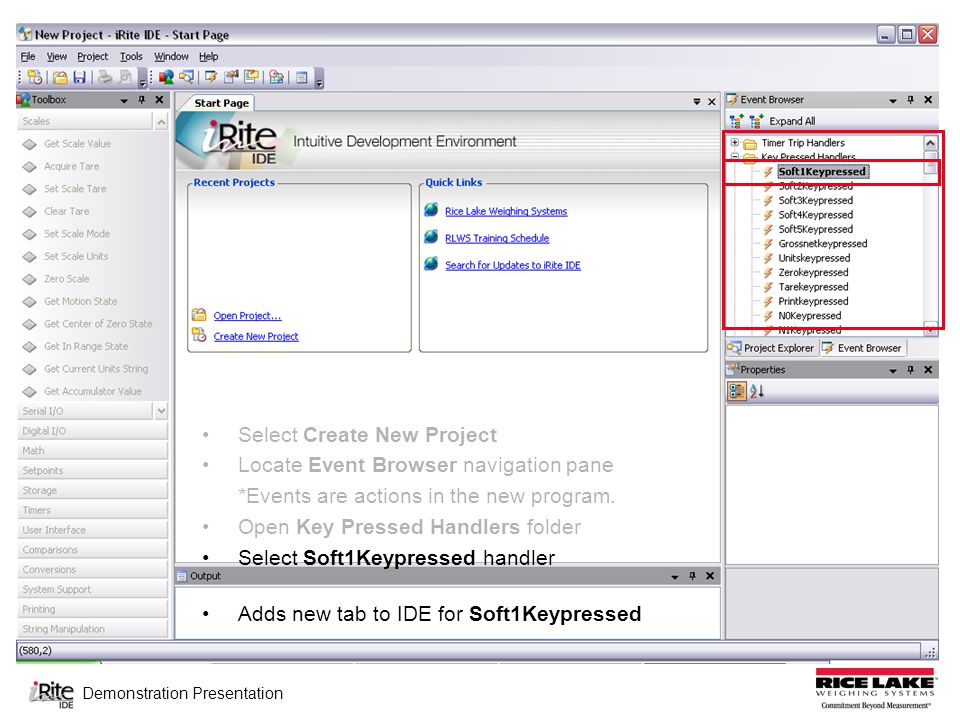Click the Soft3Keypressed lightning bolt icon
The height and width of the screenshot is (720, 960).
tap(768, 201)
